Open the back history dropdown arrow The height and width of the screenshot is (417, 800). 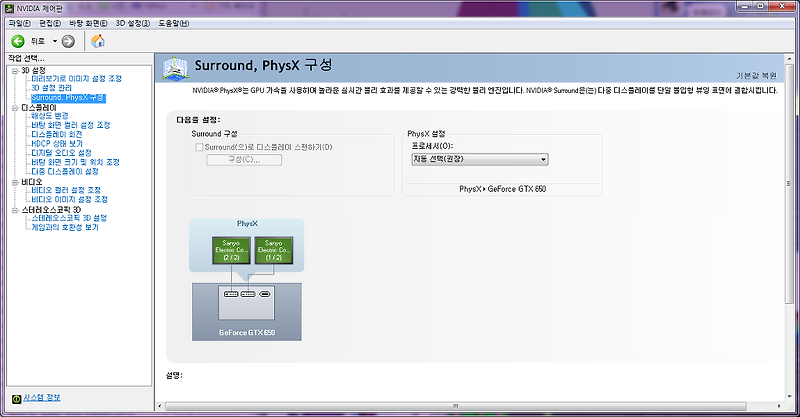point(55,41)
